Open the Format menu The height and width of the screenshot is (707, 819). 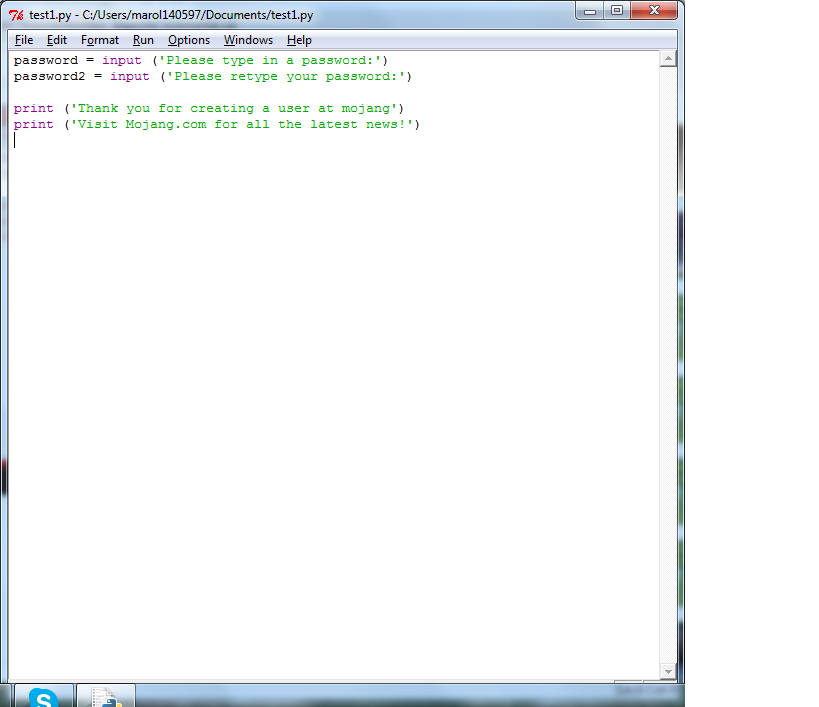100,40
